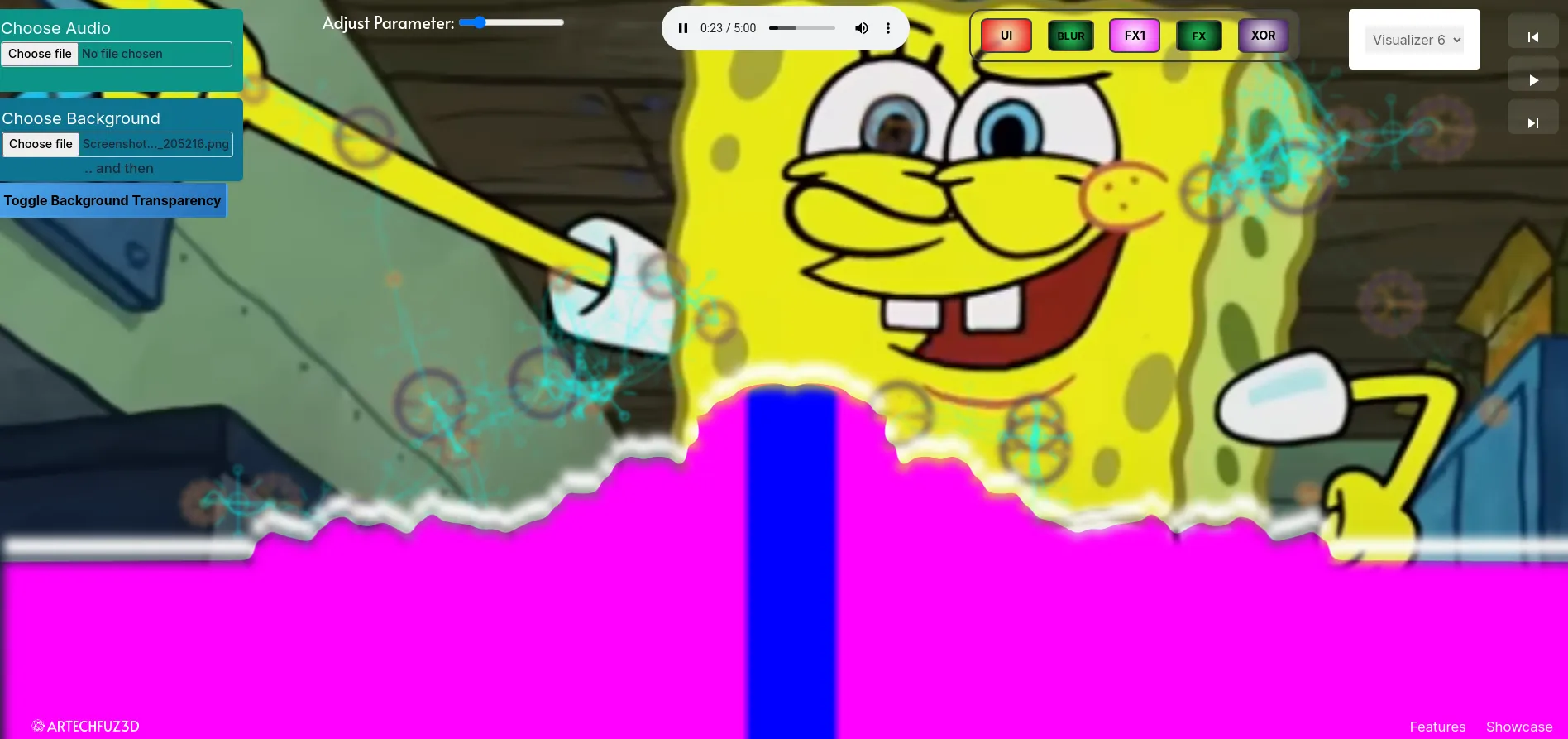Open the Visualizer 6 dropdown
The width and height of the screenshot is (1568, 739).
[x=1414, y=40]
